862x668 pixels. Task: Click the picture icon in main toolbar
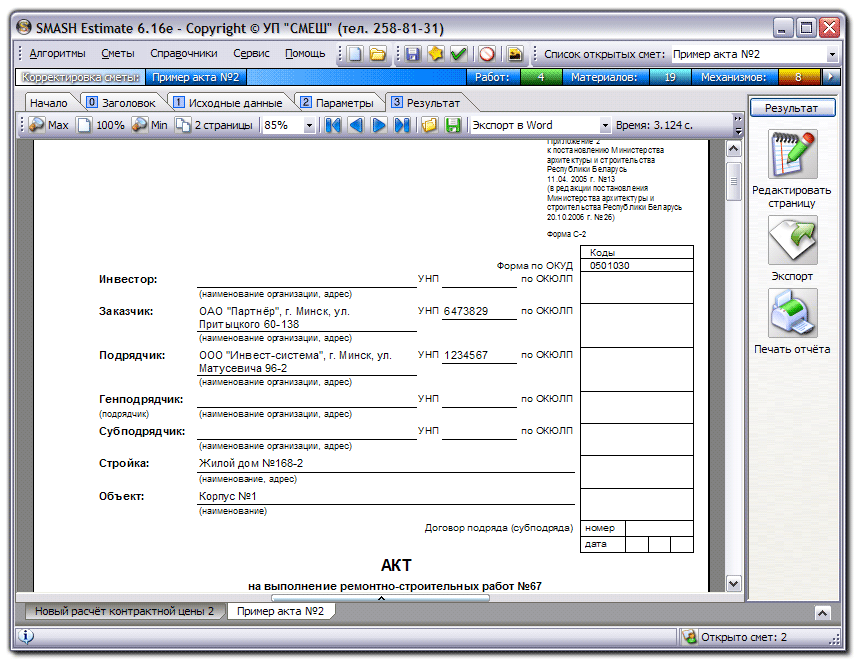515,54
